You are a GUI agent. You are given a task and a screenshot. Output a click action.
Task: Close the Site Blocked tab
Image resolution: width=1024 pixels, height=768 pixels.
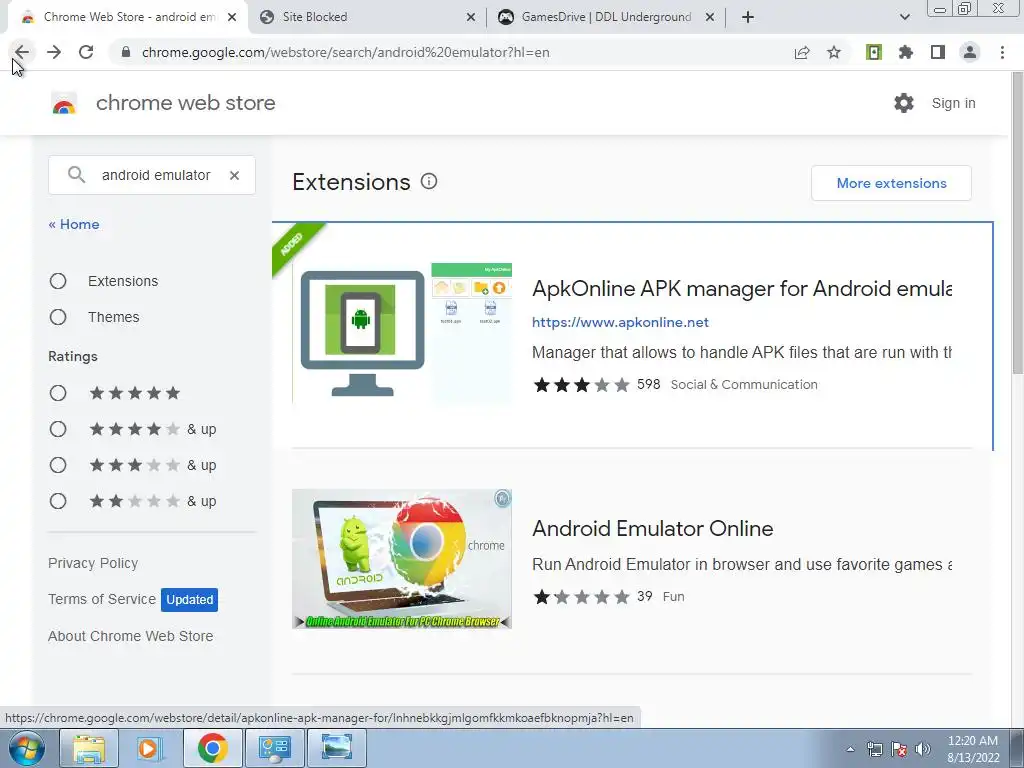coord(471,18)
